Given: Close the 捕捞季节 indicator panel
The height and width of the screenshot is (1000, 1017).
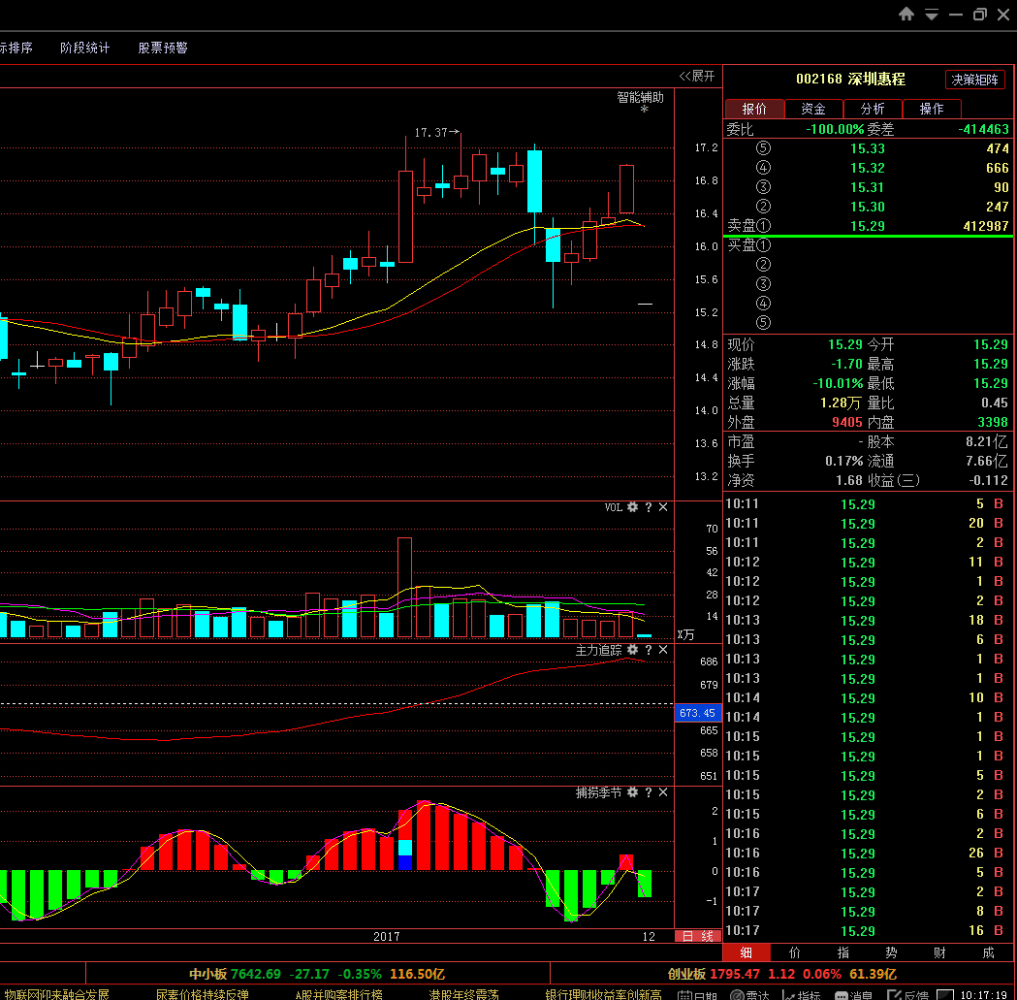Looking at the screenshot, I should [663, 792].
